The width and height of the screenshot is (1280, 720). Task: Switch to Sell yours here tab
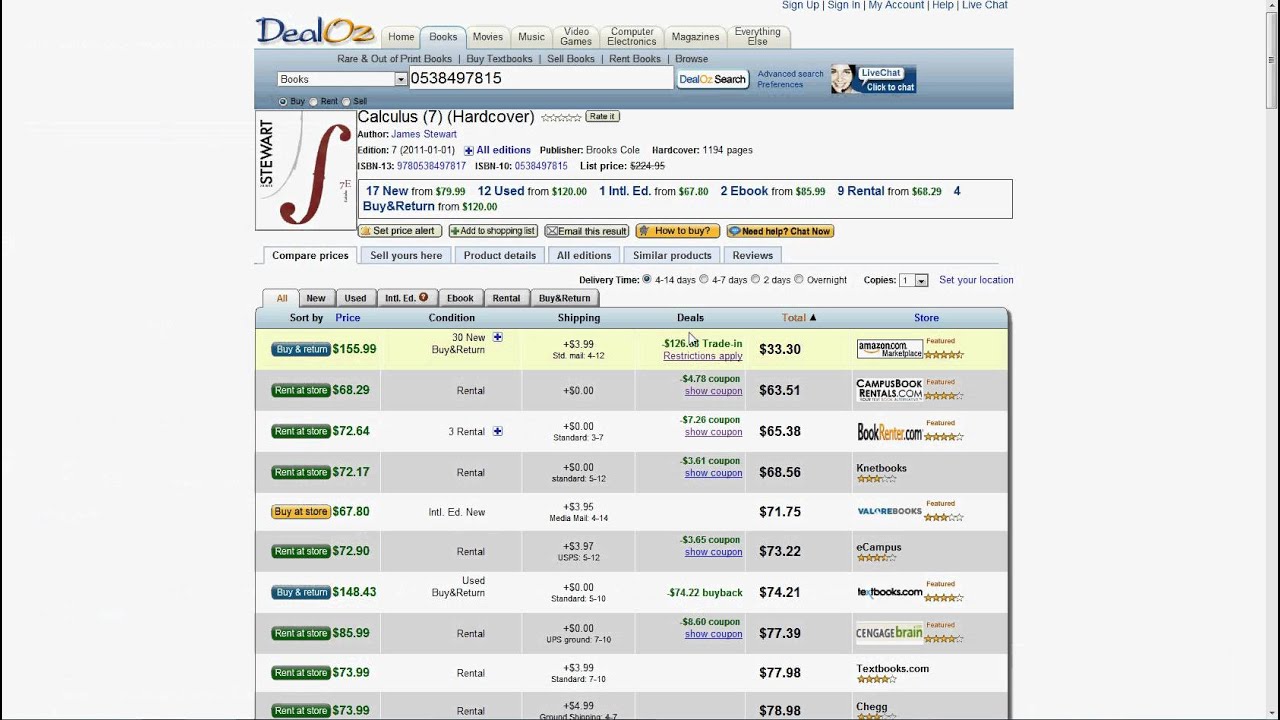[x=406, y=256]
